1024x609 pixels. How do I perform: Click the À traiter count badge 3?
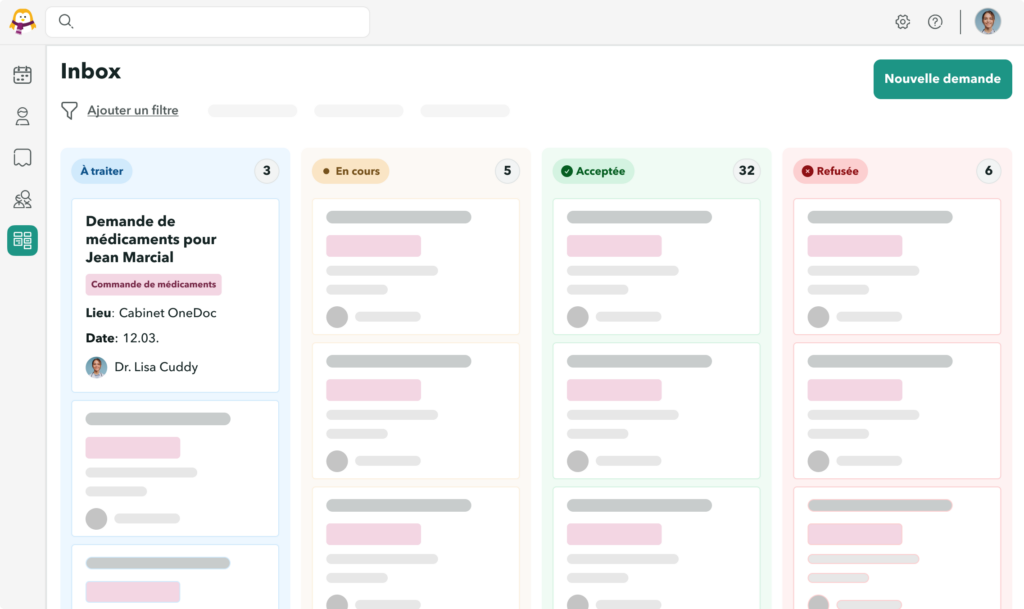coord(266,171)
